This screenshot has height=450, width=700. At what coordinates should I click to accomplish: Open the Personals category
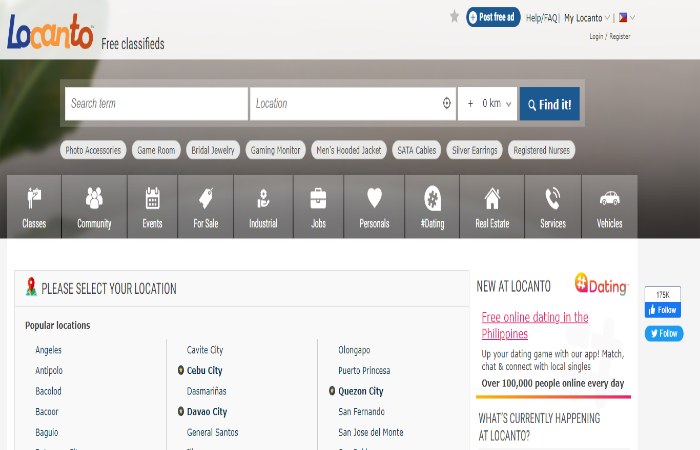click(374, 207)
